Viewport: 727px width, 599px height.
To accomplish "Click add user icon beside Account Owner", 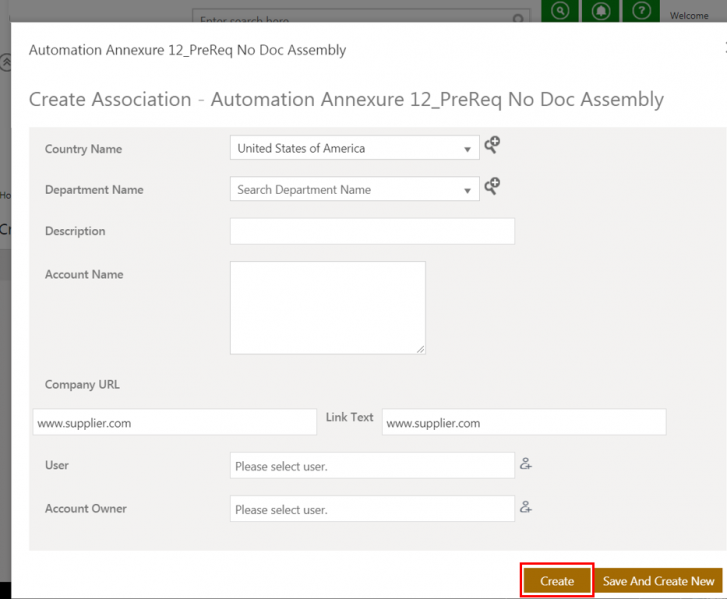I will pos(525,507).
